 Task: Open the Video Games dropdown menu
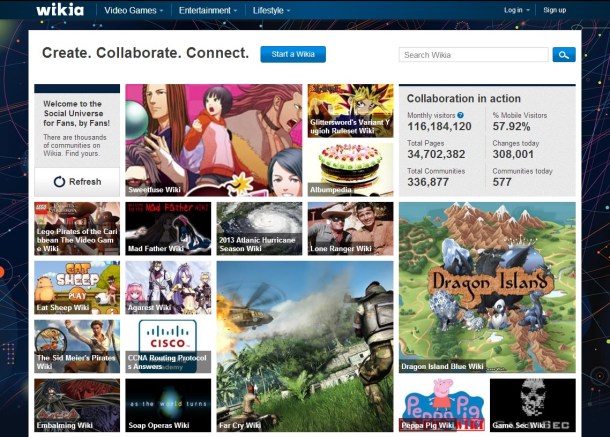[133, 11]
